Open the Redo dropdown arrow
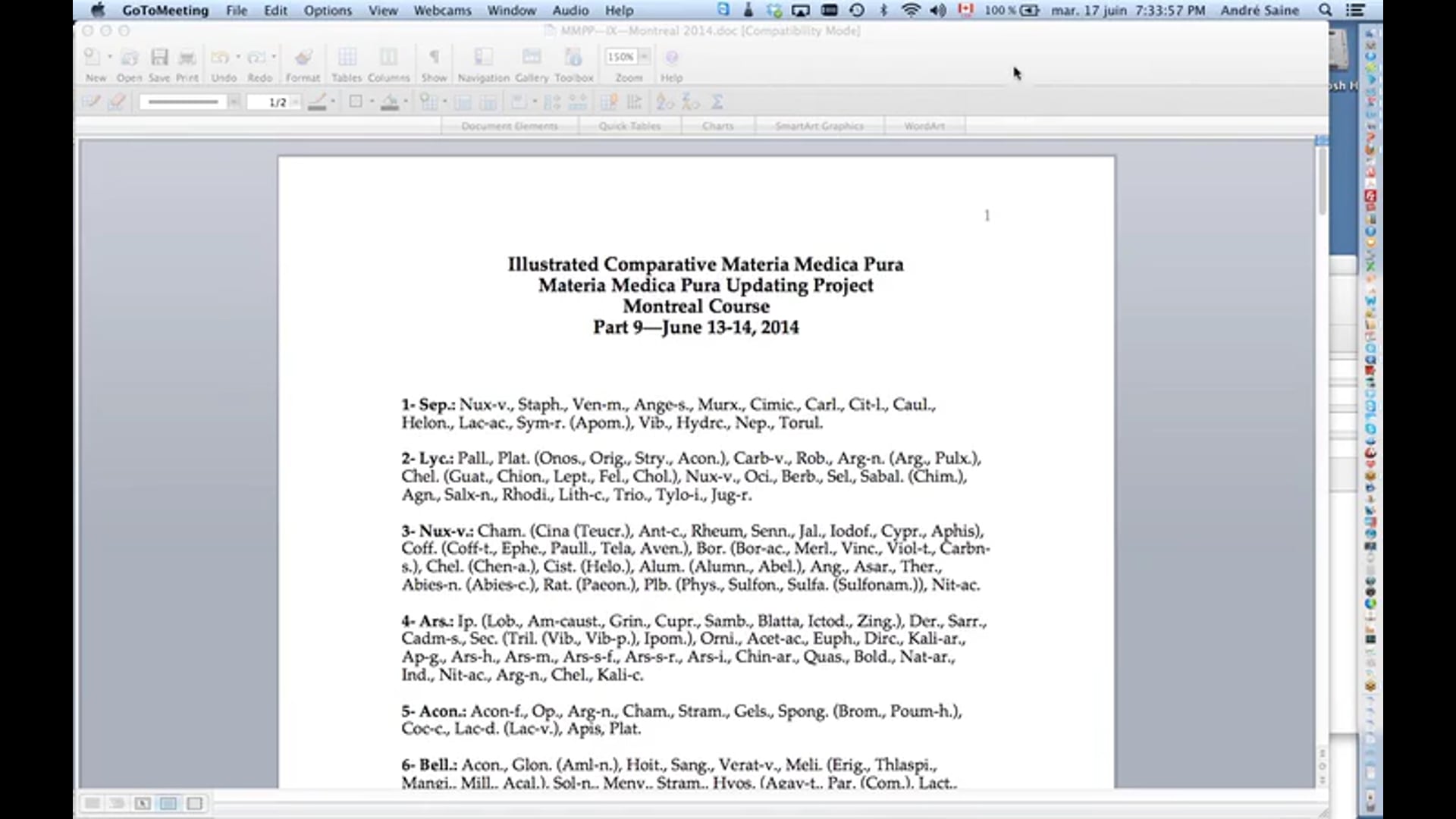 pos(274,57)
